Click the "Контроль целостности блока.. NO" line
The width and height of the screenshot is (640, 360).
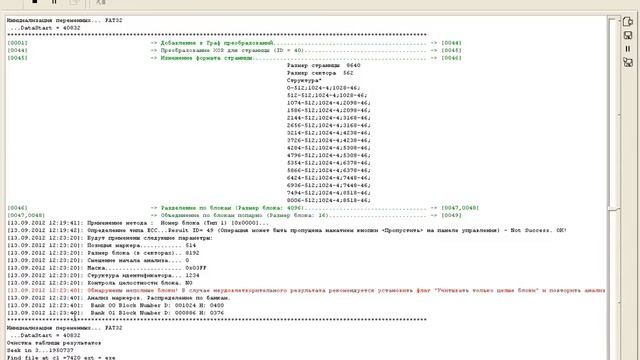click(x=100, y=283)
